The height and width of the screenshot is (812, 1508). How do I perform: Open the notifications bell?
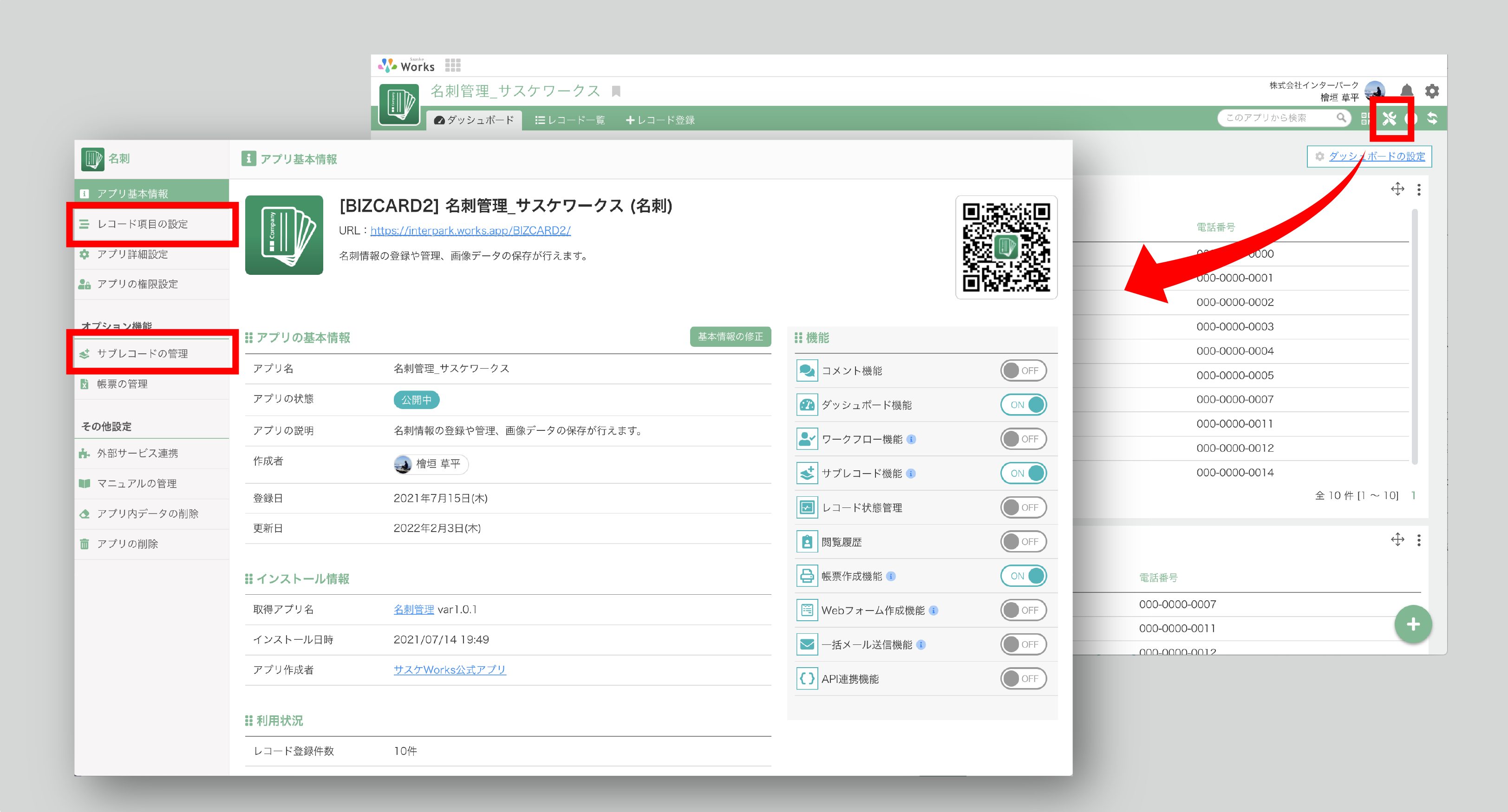[1407, 91]
